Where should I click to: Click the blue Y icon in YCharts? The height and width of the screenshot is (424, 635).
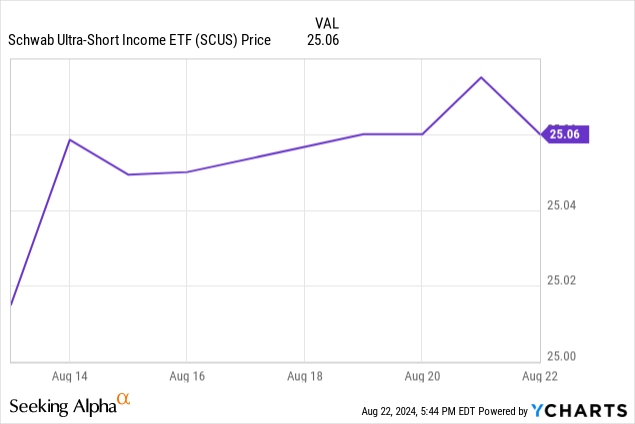(538, 410)
